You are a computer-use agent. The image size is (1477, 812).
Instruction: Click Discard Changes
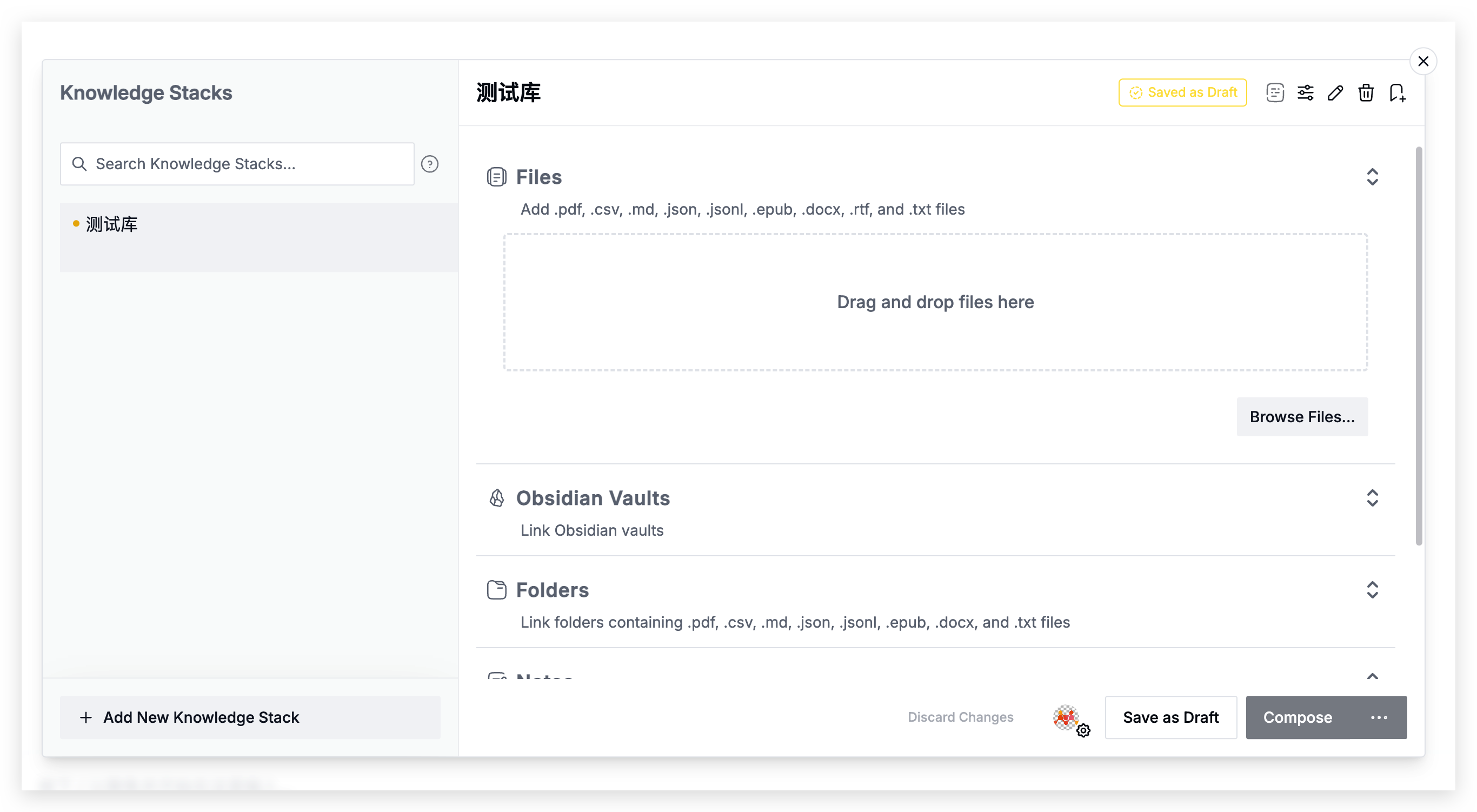(x=960, y=717)
